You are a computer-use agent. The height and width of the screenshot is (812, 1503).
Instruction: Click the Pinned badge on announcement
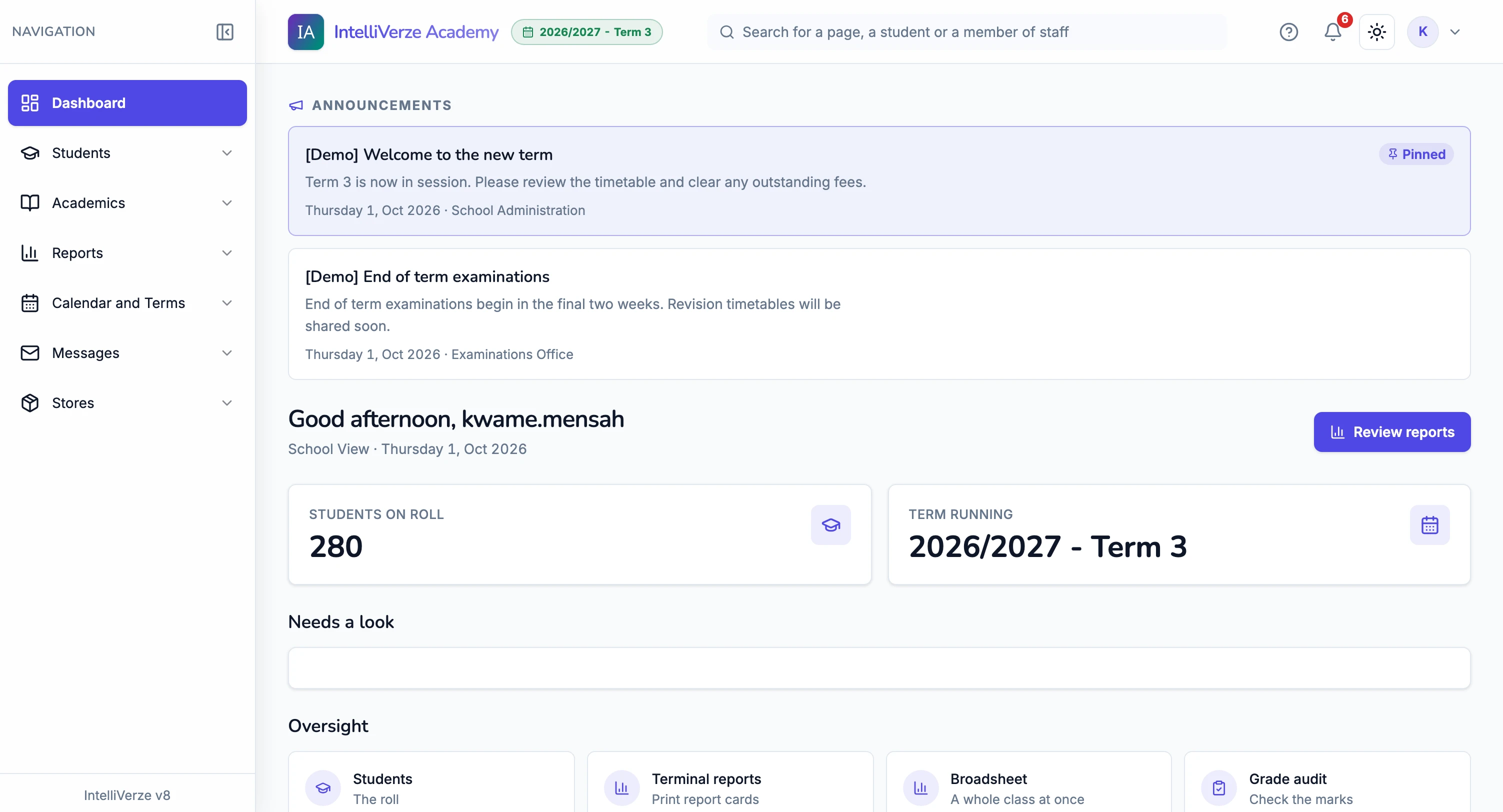click(x=1416, y=154)
